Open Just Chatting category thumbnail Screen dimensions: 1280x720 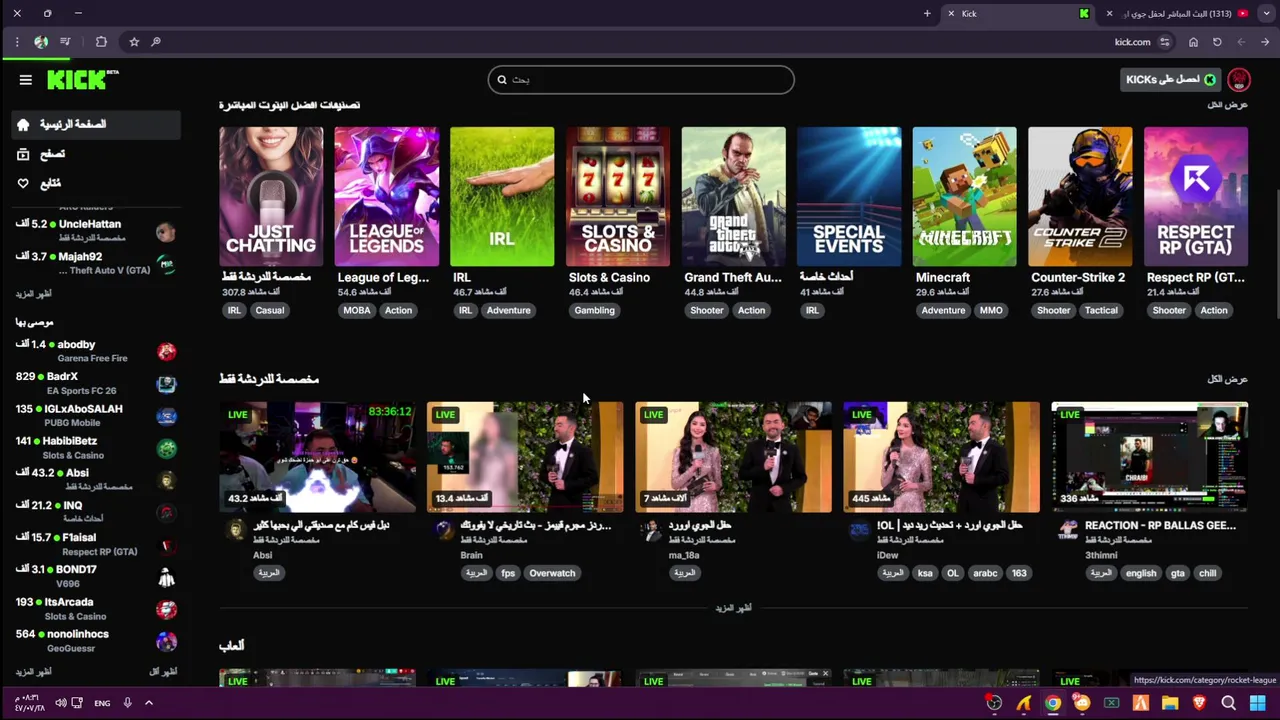271,197
